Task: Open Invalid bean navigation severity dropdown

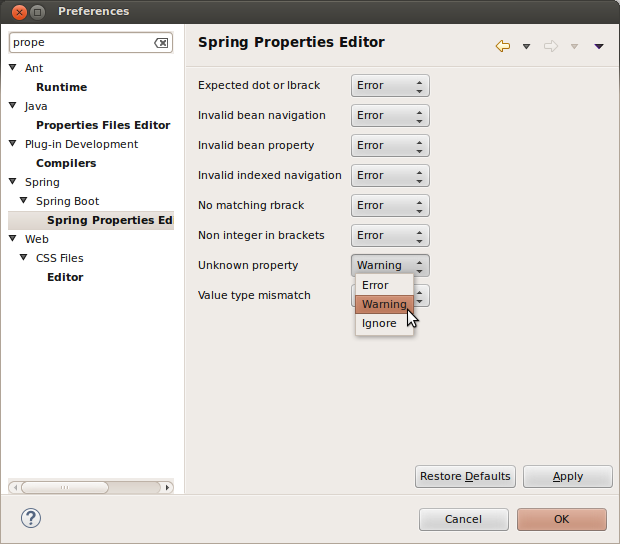Action: click(x=390, y=115)
